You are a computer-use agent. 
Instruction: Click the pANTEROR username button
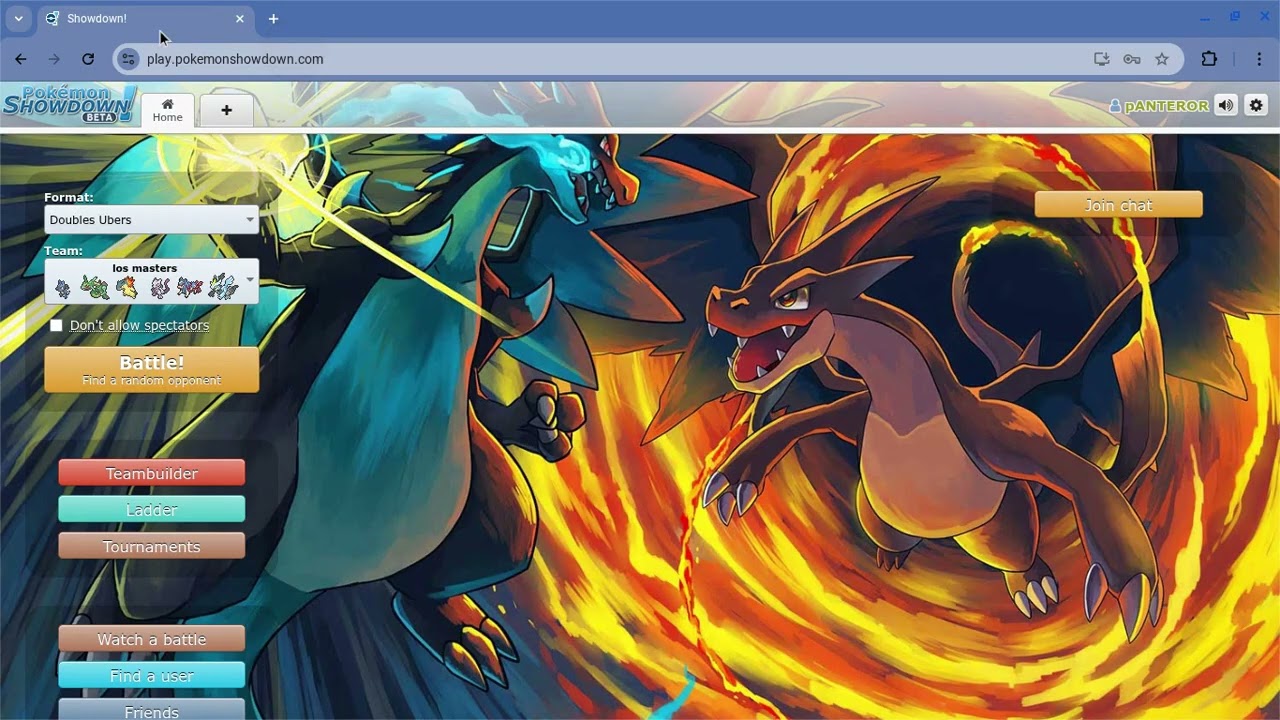pyautogui.click(x=1159, y=106)
